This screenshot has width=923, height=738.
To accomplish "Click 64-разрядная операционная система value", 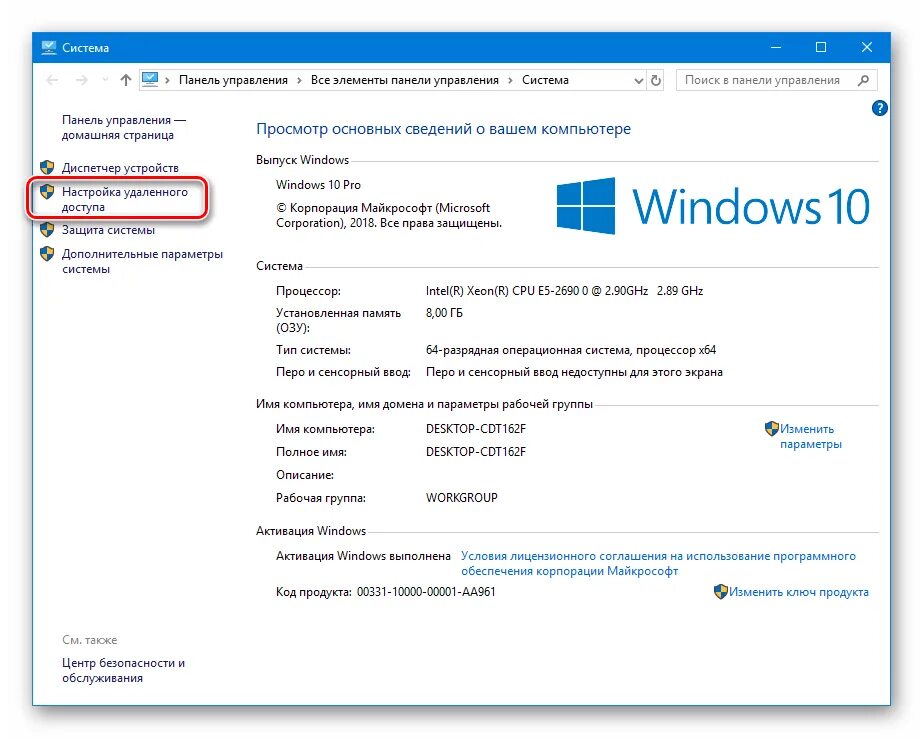I will [571, 350].
